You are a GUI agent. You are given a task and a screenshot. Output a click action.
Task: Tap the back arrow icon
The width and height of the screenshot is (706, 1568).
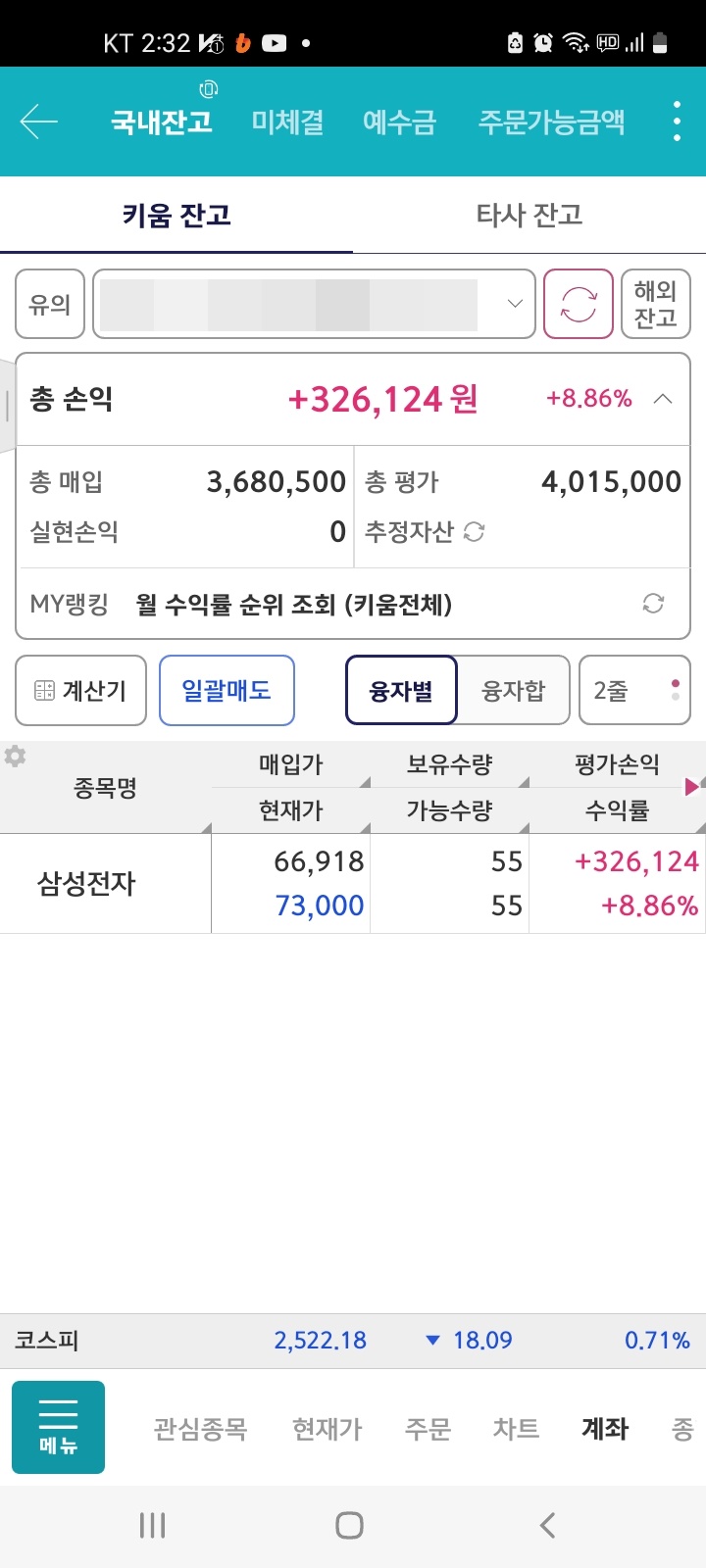[x=39, y=122]
